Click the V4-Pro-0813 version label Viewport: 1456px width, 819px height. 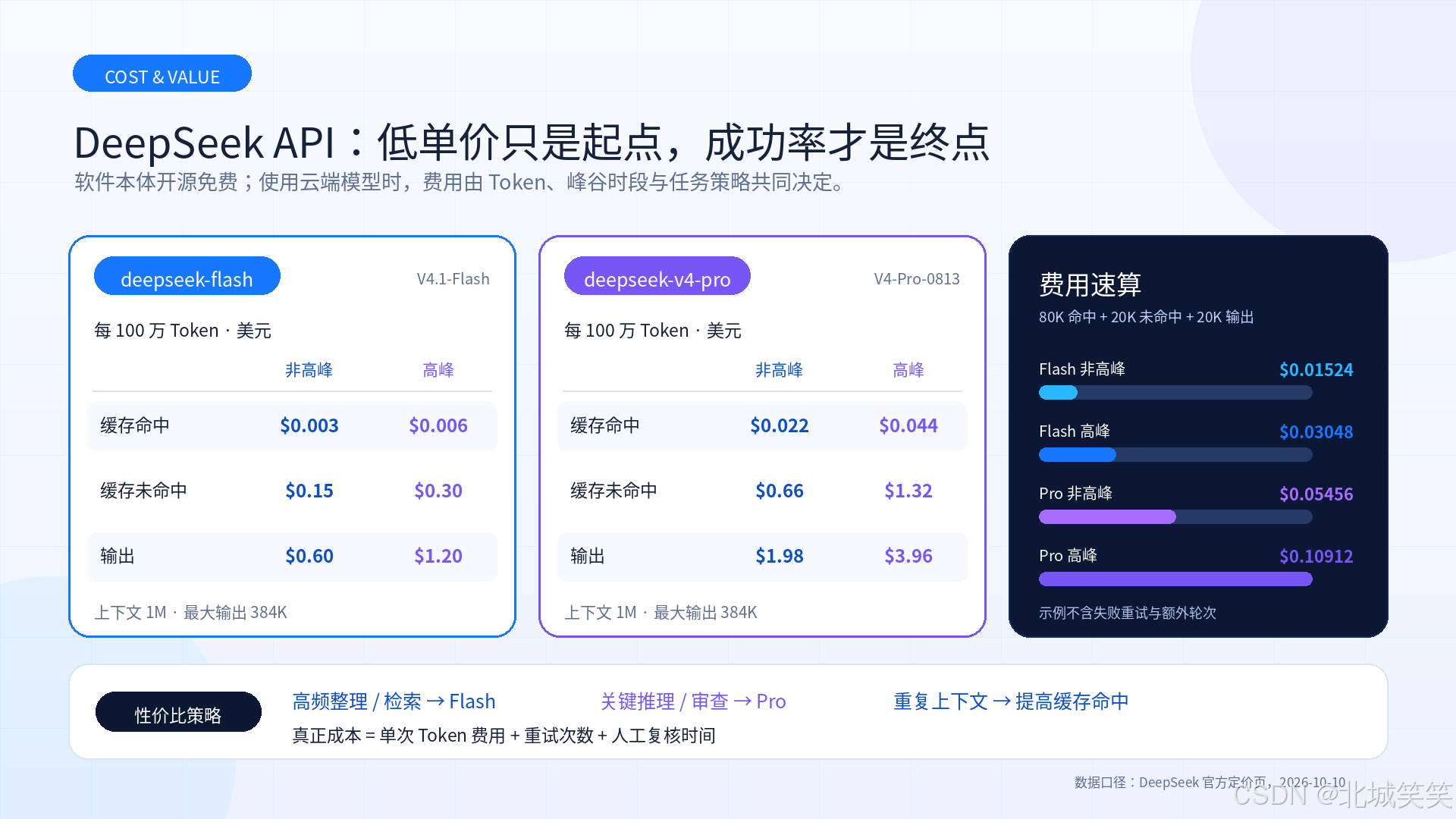(917, 279)
